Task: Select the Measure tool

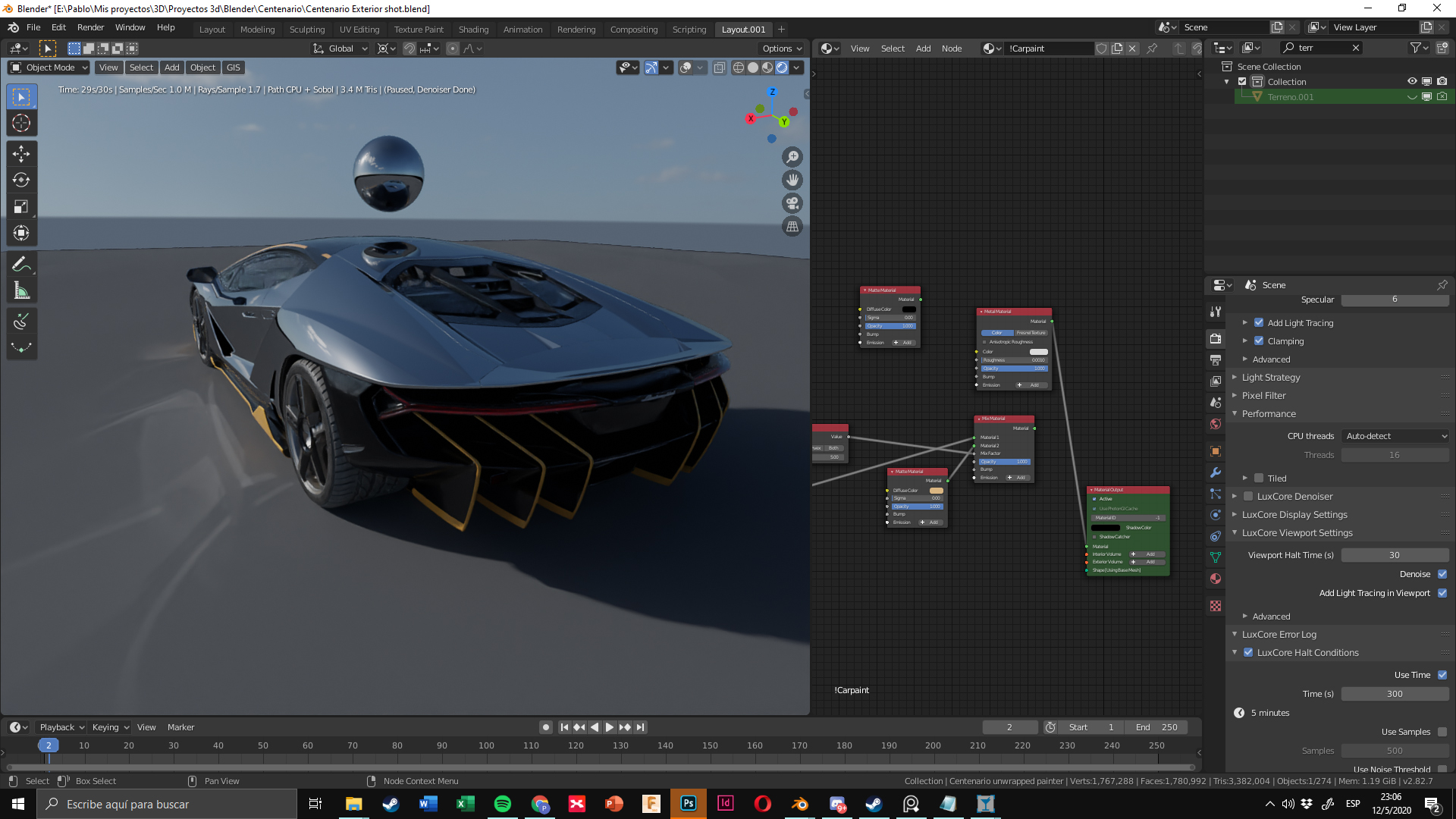Action: point(21,291)
